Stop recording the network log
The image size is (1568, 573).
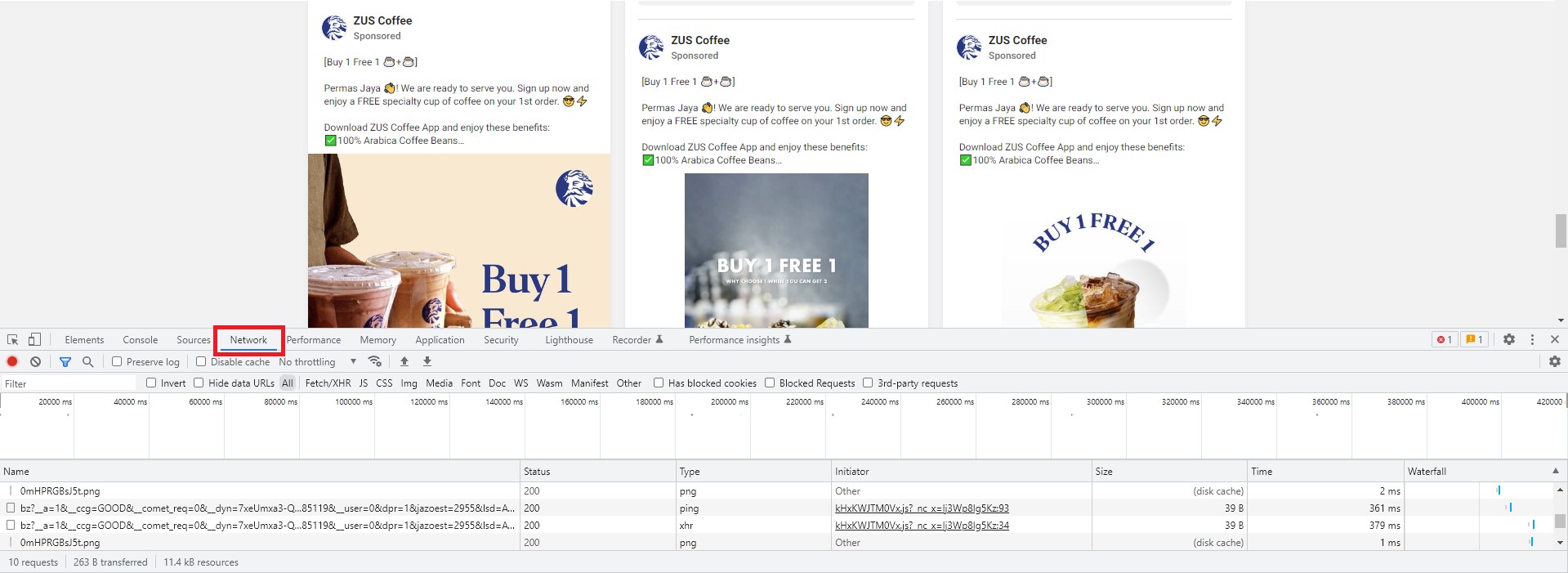click(x=12, y=361)
